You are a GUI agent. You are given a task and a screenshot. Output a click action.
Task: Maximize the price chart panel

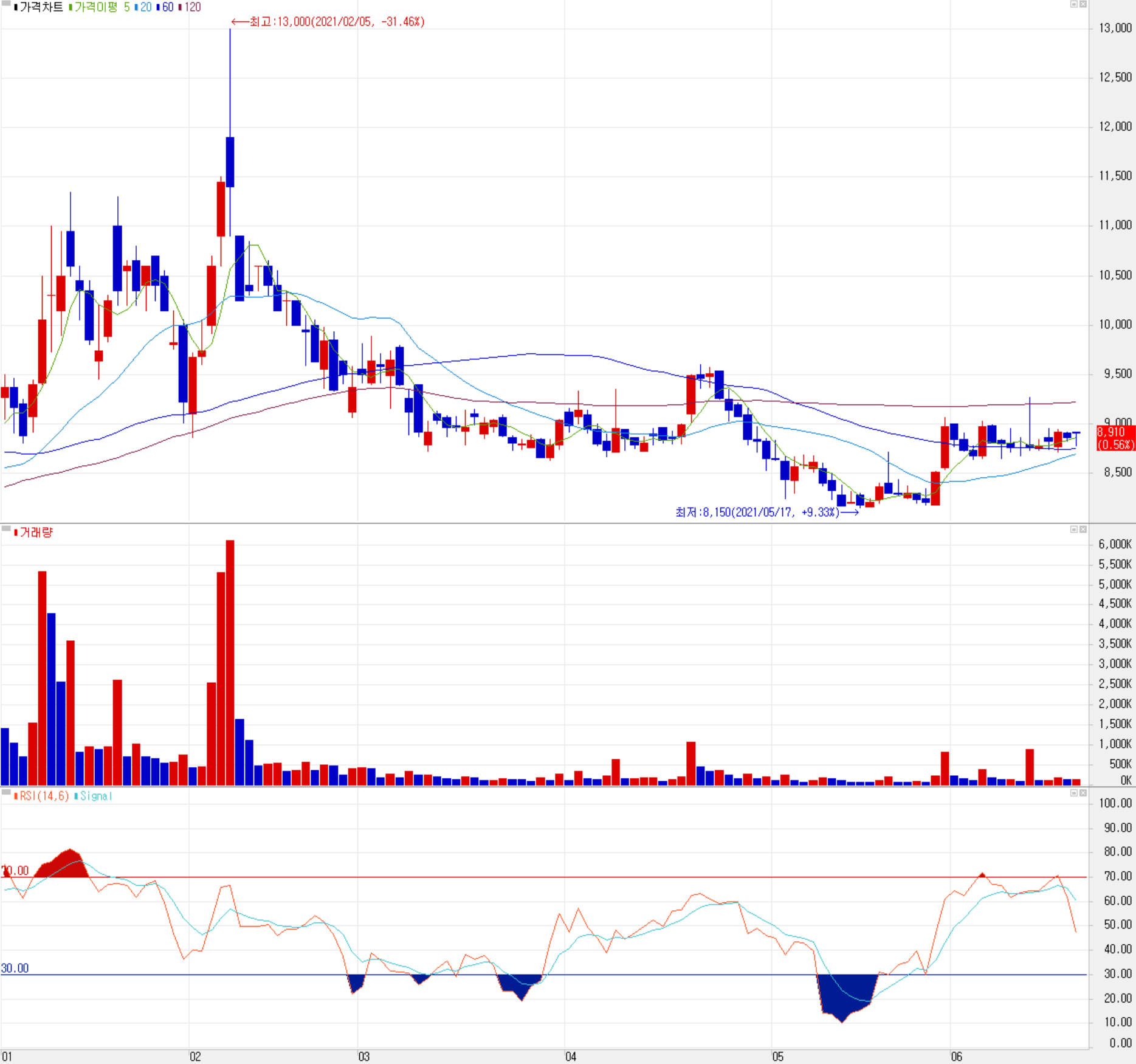[x=1074, y=4]
